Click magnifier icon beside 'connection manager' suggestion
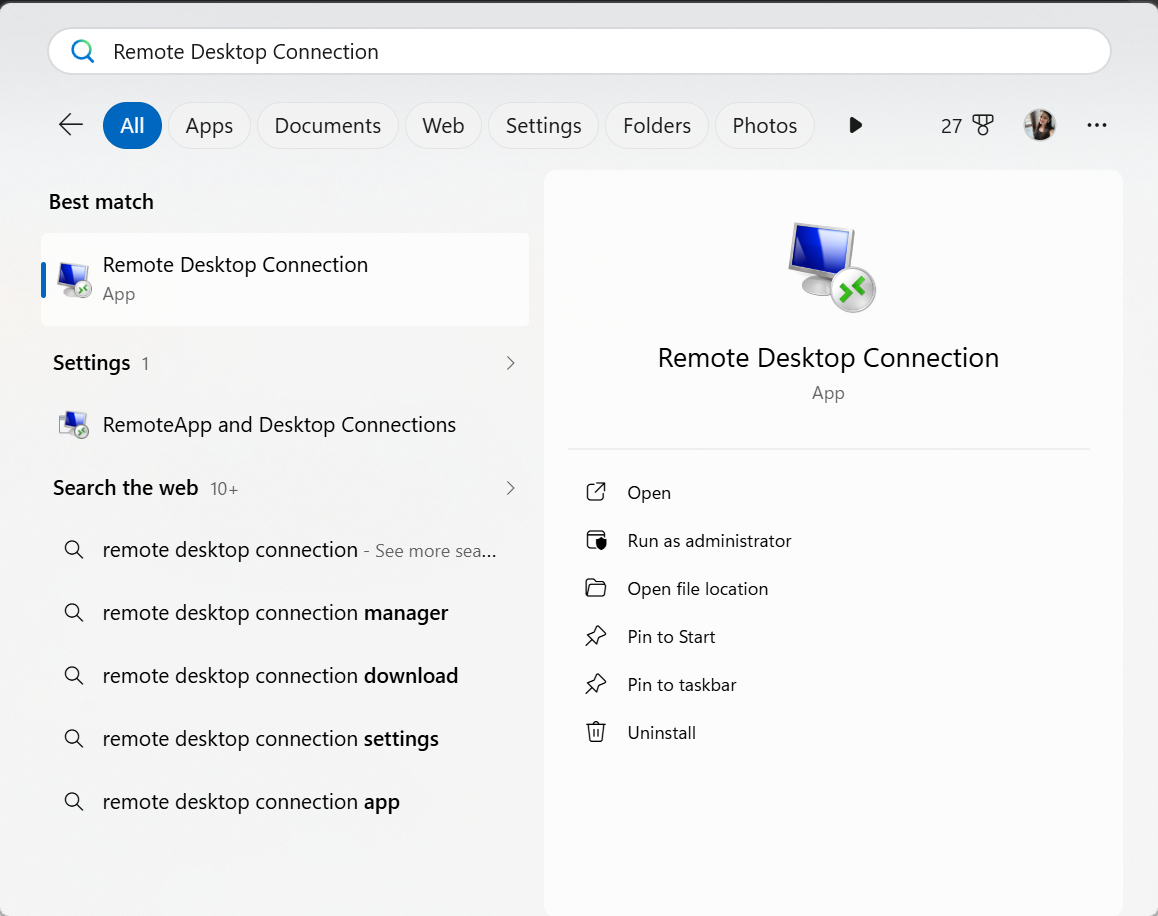1158x916 pixels. 74,612
